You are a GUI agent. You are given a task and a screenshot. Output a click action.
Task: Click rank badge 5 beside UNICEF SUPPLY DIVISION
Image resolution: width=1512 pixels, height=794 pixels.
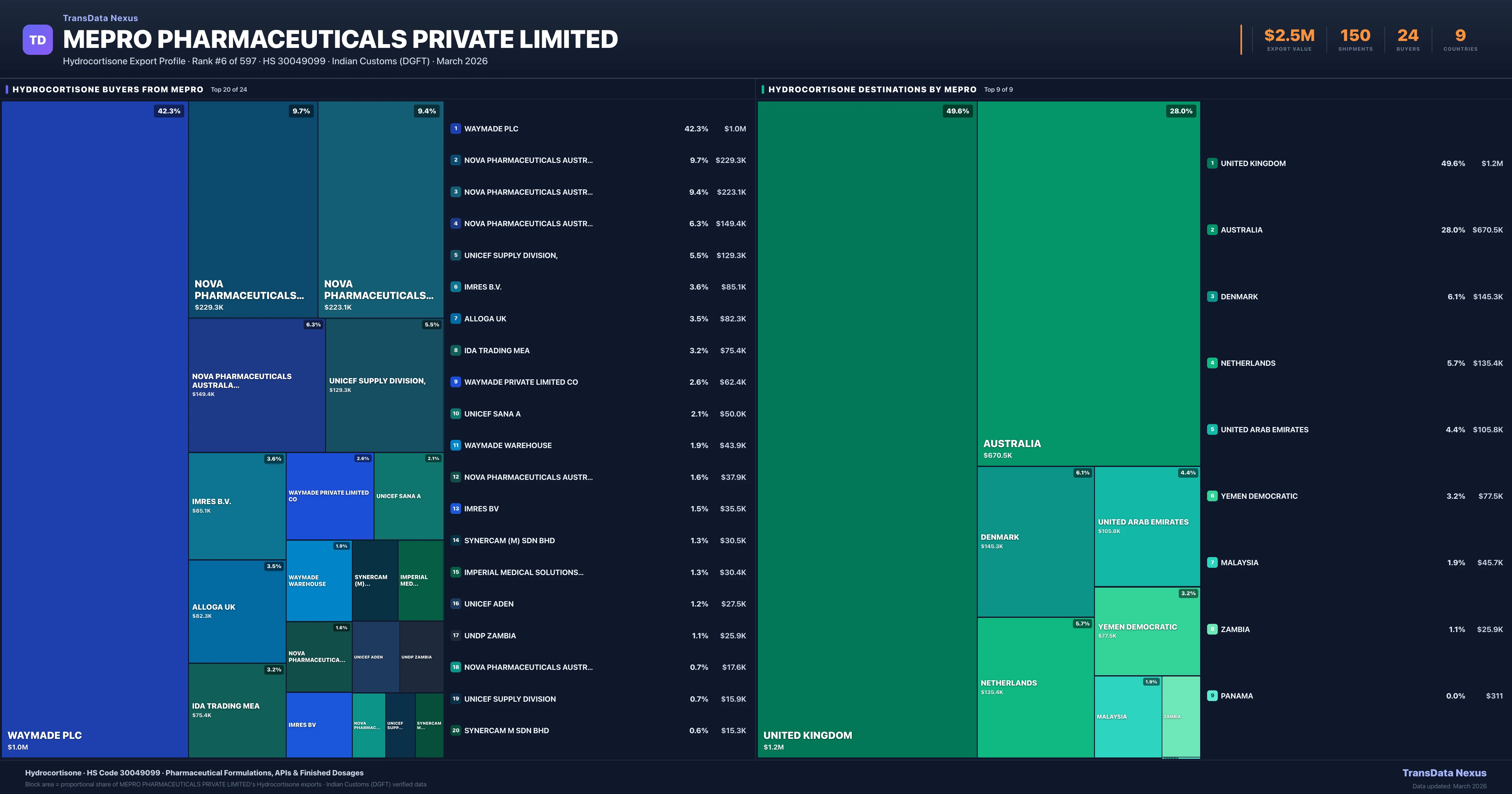(x=455, y=256)
